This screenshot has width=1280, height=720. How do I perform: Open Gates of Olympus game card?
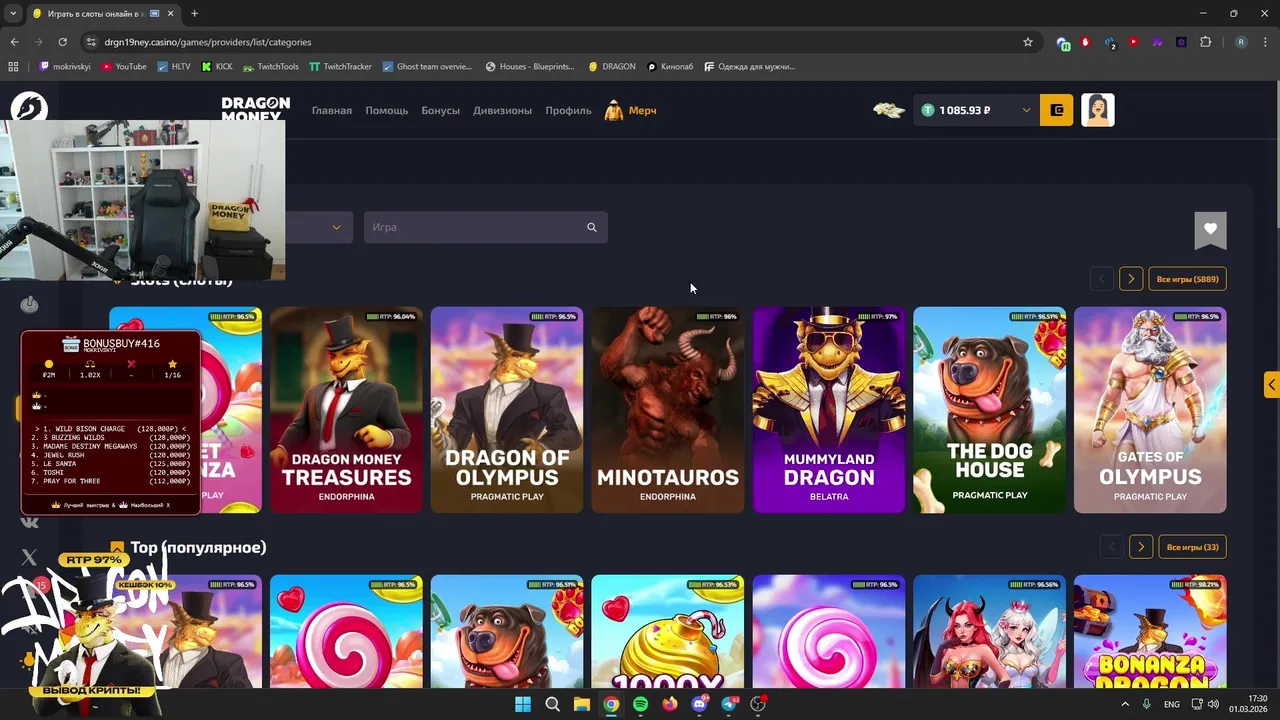(1150, 410)
